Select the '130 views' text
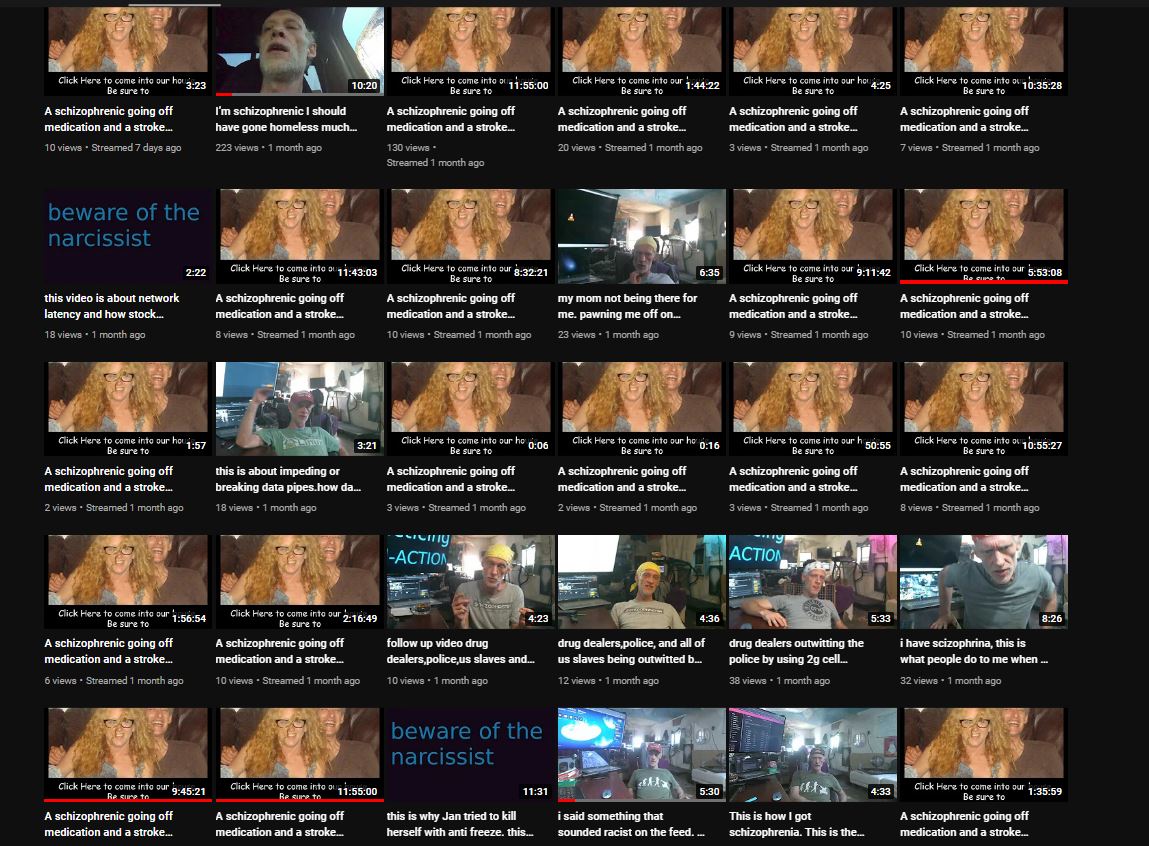This screenshot has height=846, width=1149. click(408, 148)
